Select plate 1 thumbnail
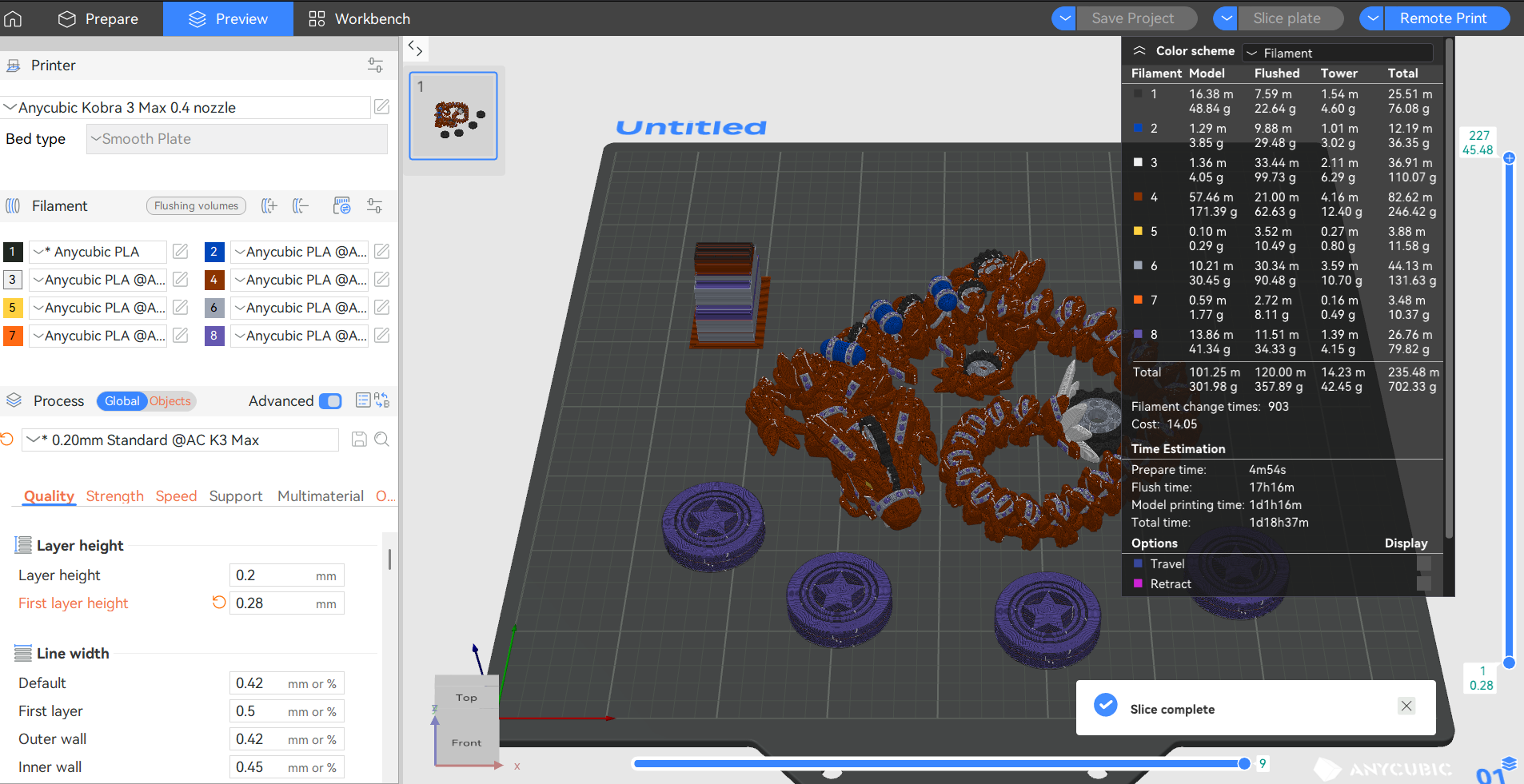Image resolution: width=1524 pixels, height=784 pixels. 453,116
